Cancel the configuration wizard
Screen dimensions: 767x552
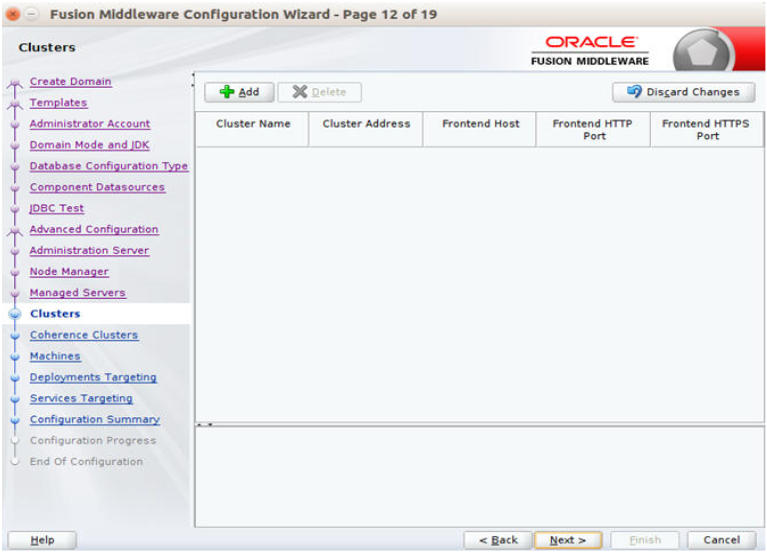pyautogui.click(x=722, y=540)
